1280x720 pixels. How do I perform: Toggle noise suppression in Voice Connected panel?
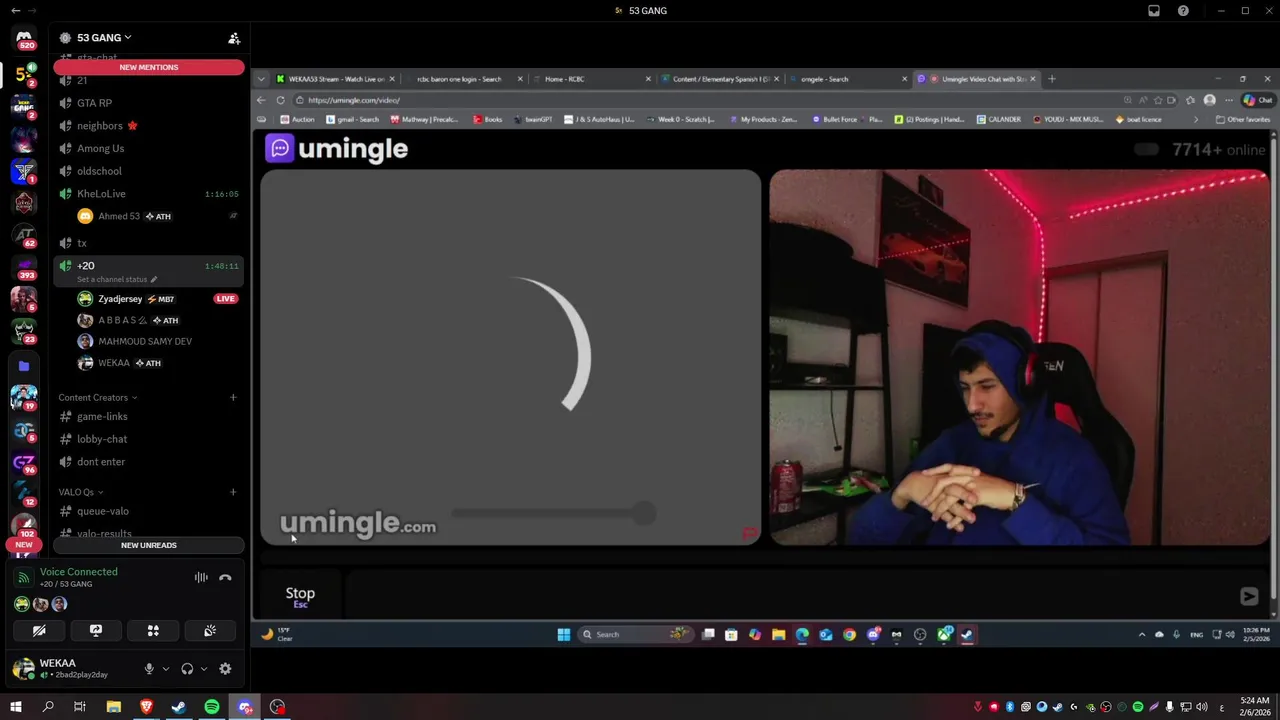201,578
